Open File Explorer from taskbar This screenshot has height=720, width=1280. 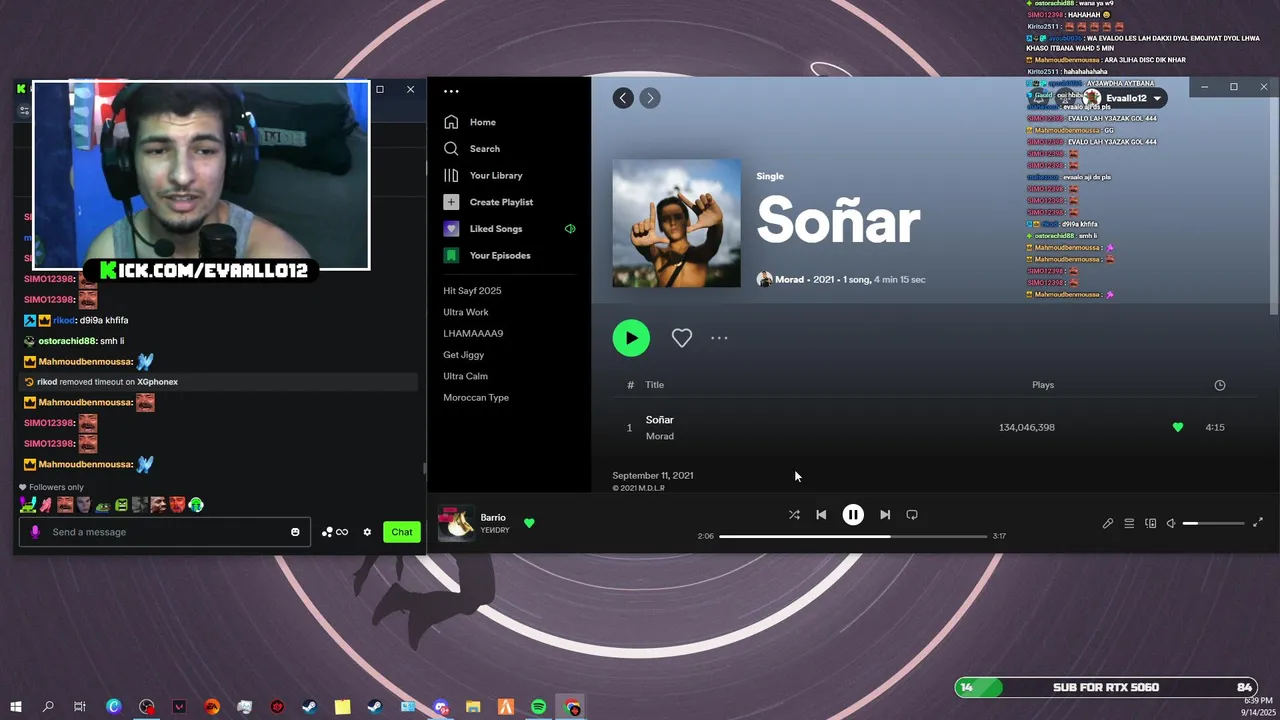[473, 707]
